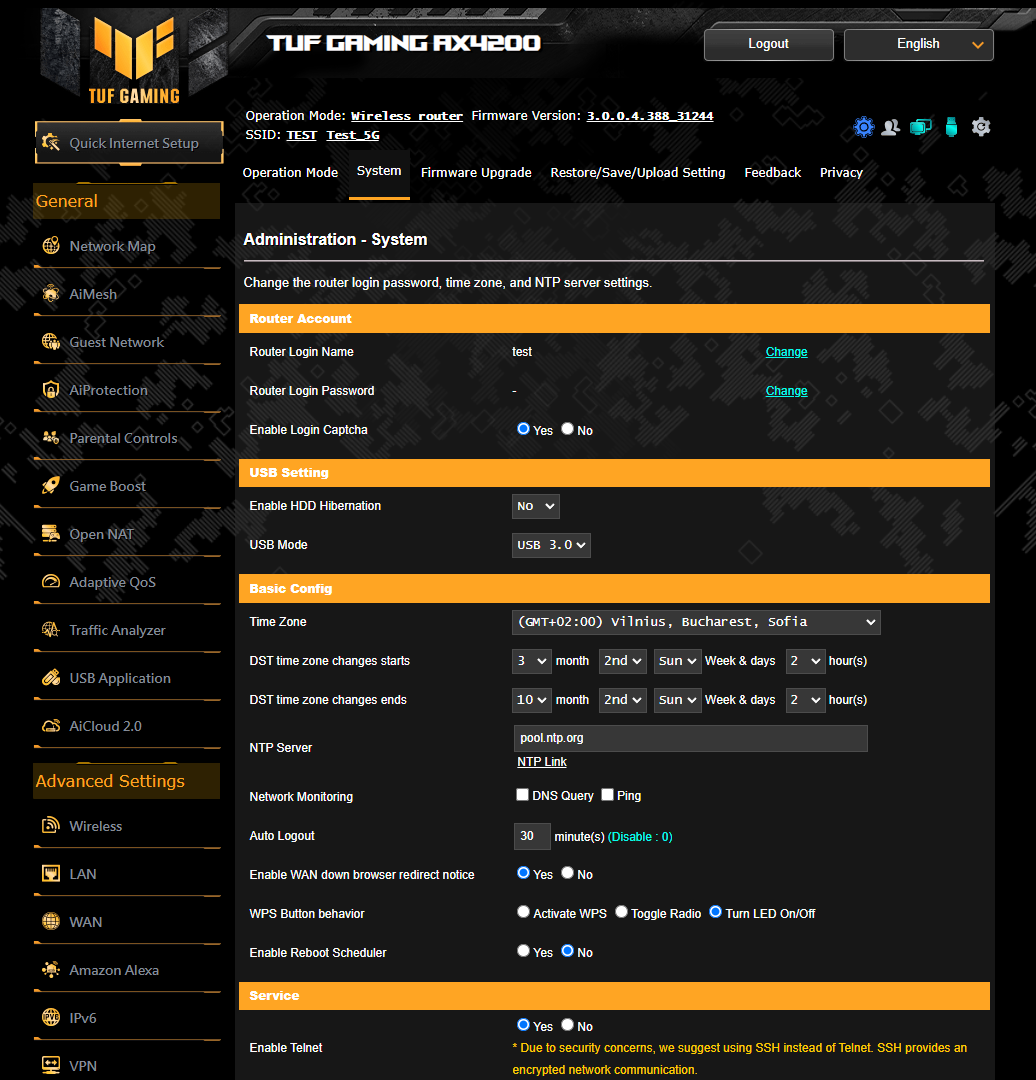Open LAN settings icon
Viewport: 1036px width, 1080px height.
[x=51, y=874]
